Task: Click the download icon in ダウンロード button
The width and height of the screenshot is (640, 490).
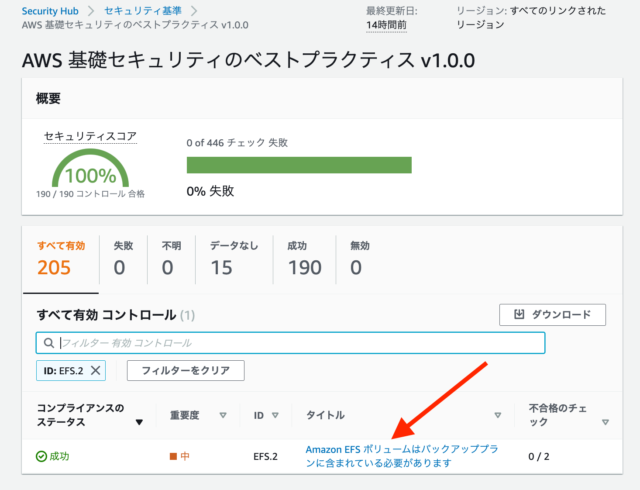Action: click(519, 314)
